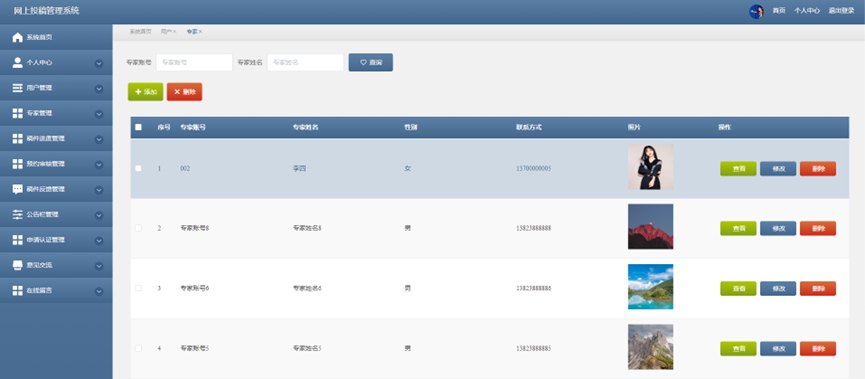Expand the 个人中心 chevron
Image resolution: width=865 pixels, height=379 pixels.
coord(99,63)
